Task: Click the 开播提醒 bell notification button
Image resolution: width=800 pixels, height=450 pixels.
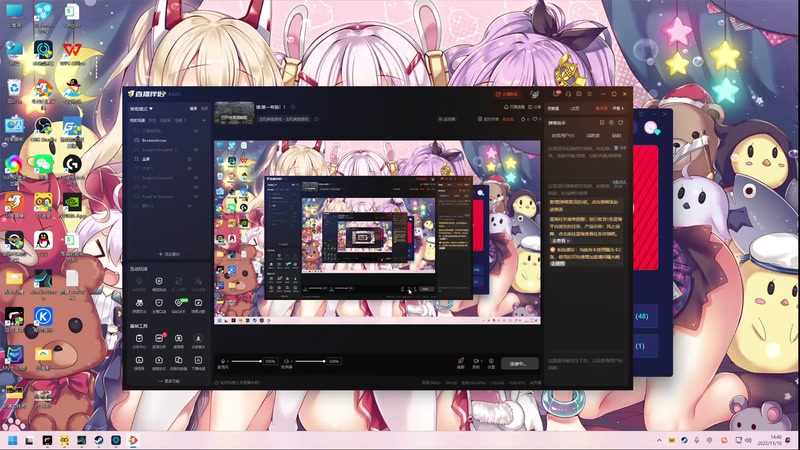Action: pyautogui.click(x=514, y=107)
